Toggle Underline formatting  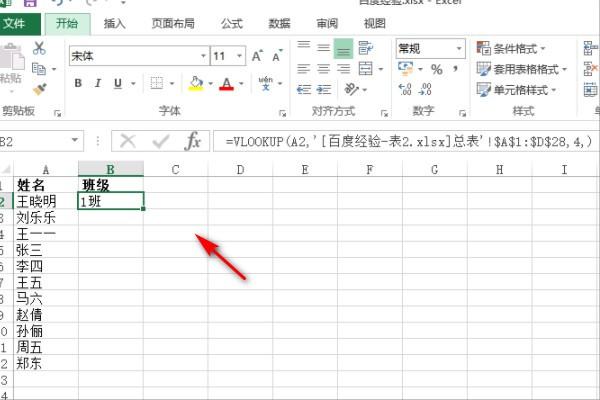pos(118,83)
